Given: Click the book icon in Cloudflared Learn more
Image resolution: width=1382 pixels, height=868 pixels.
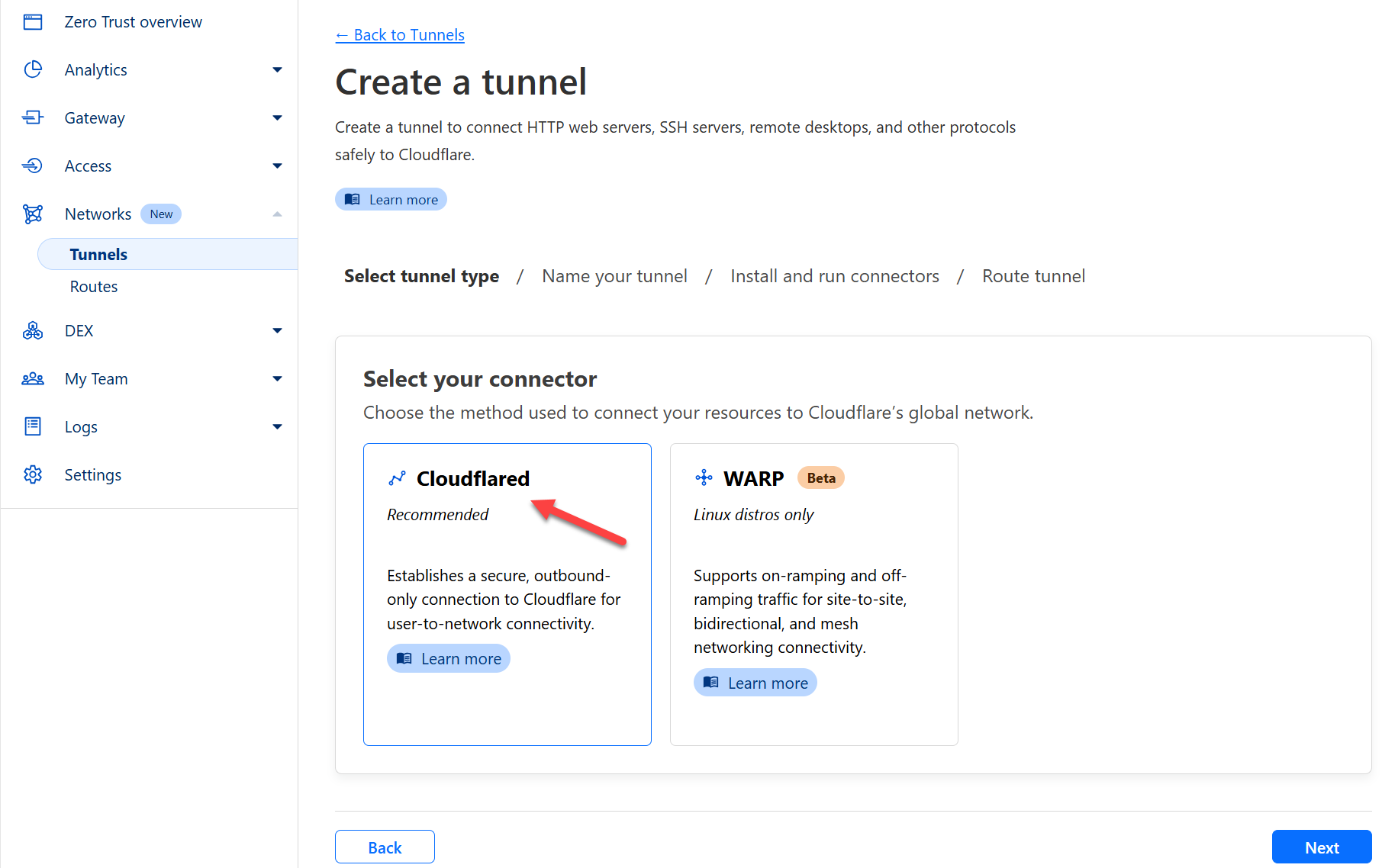Looking at the screenshot, I should (404, 658).
